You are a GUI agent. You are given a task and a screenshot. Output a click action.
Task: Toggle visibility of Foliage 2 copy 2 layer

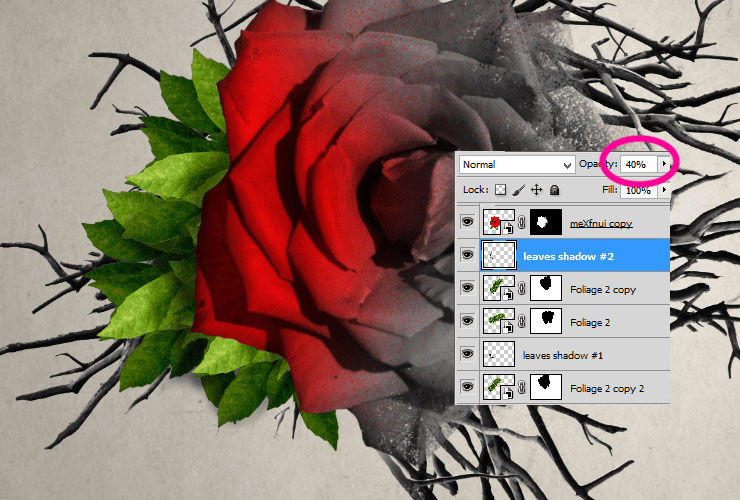[468, 387]
